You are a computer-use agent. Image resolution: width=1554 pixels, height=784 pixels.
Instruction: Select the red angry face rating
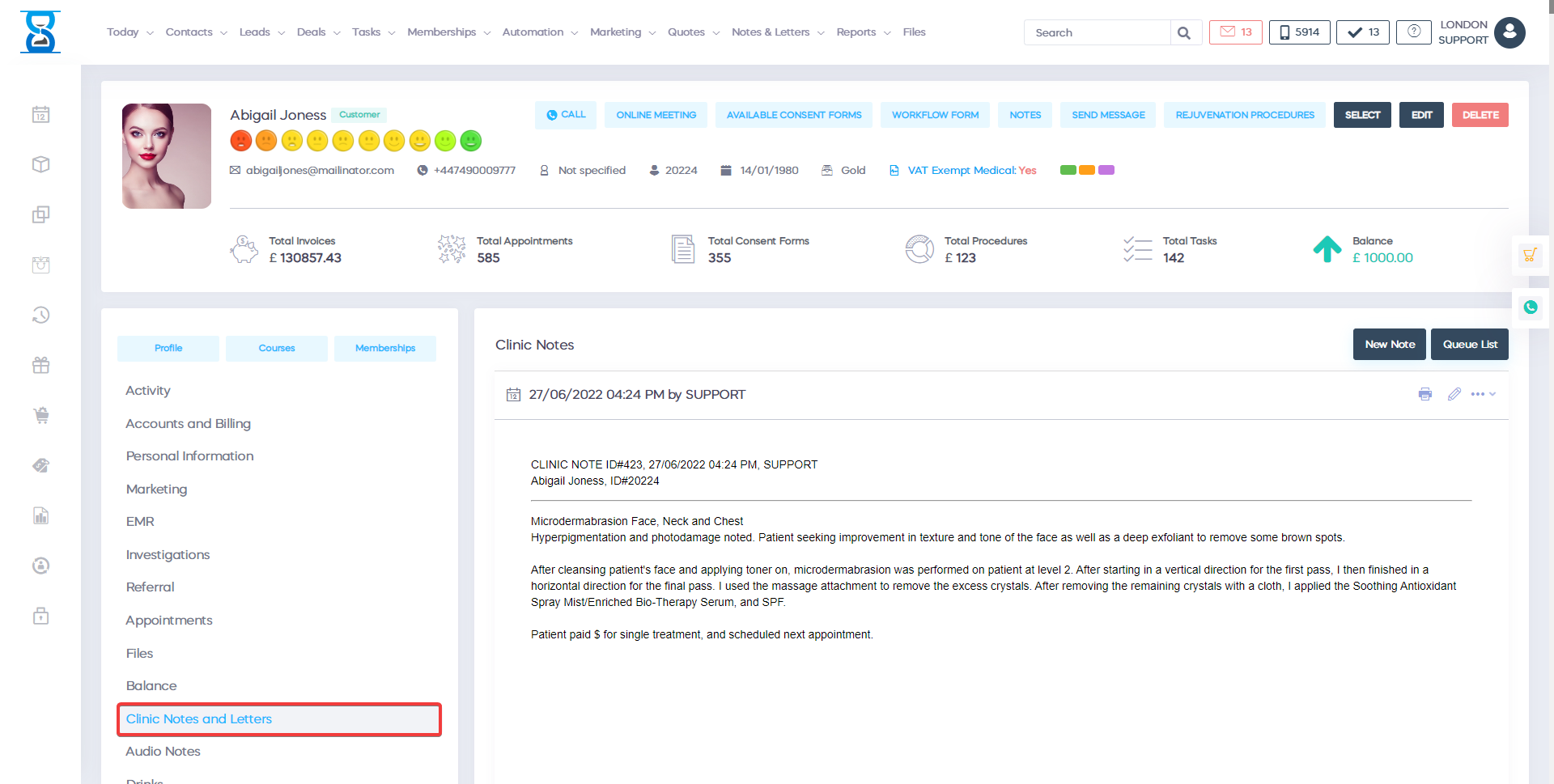point(240,141)
